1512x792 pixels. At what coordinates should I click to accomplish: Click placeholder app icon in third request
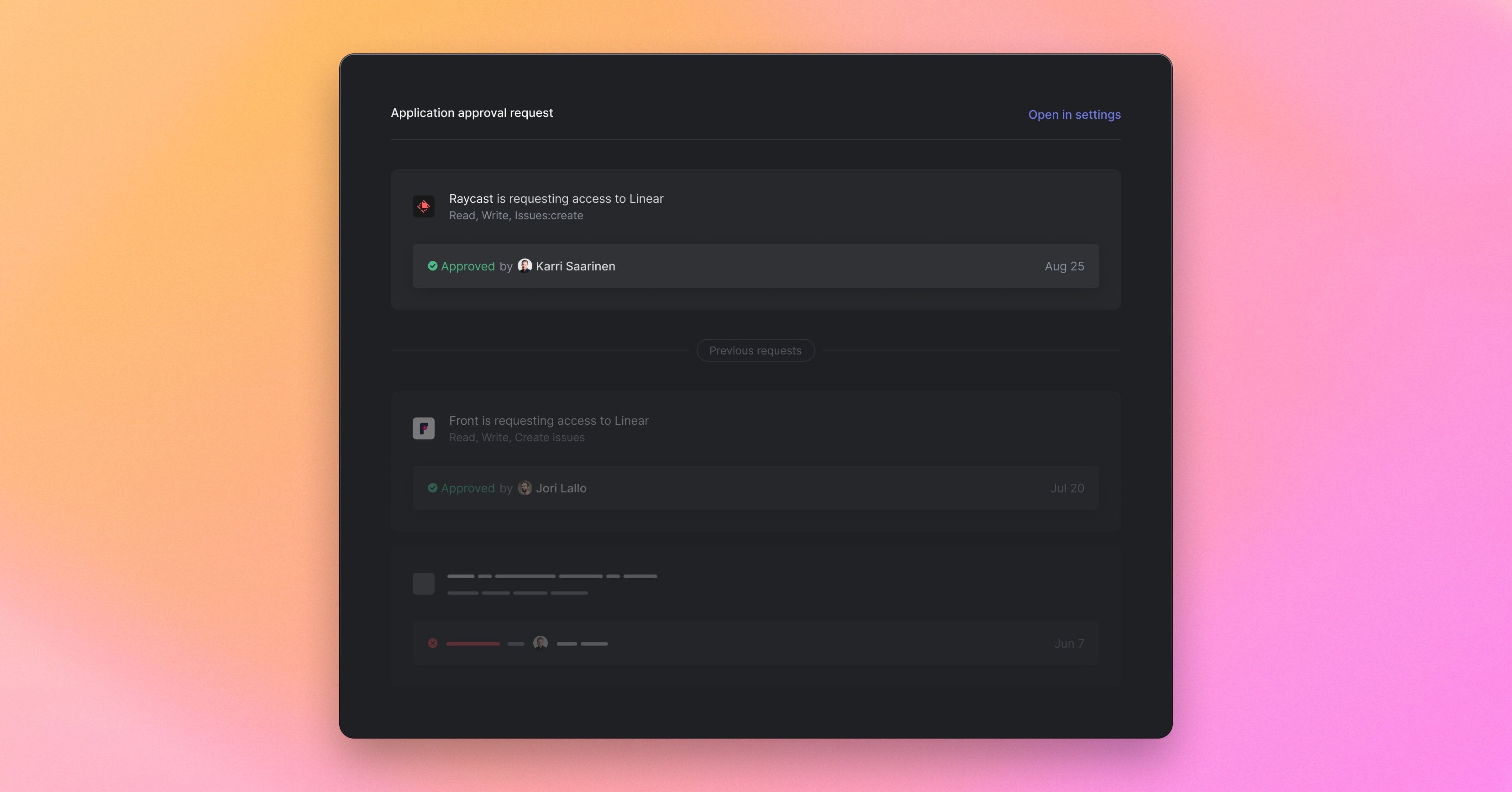coord(423,584)
